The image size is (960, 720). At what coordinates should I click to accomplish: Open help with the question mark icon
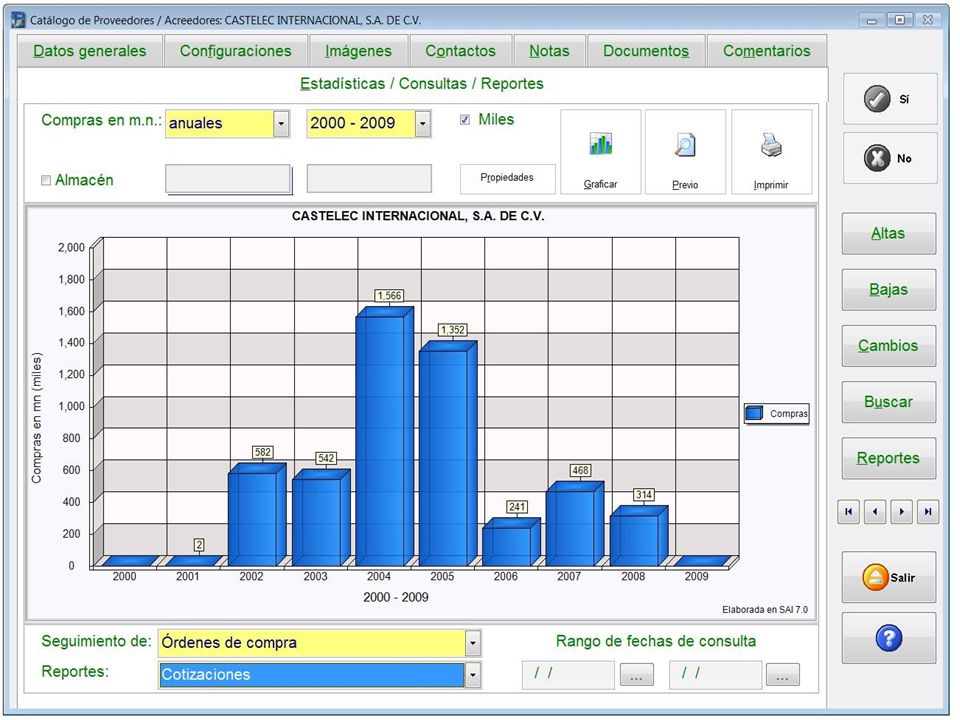point(889,638)
